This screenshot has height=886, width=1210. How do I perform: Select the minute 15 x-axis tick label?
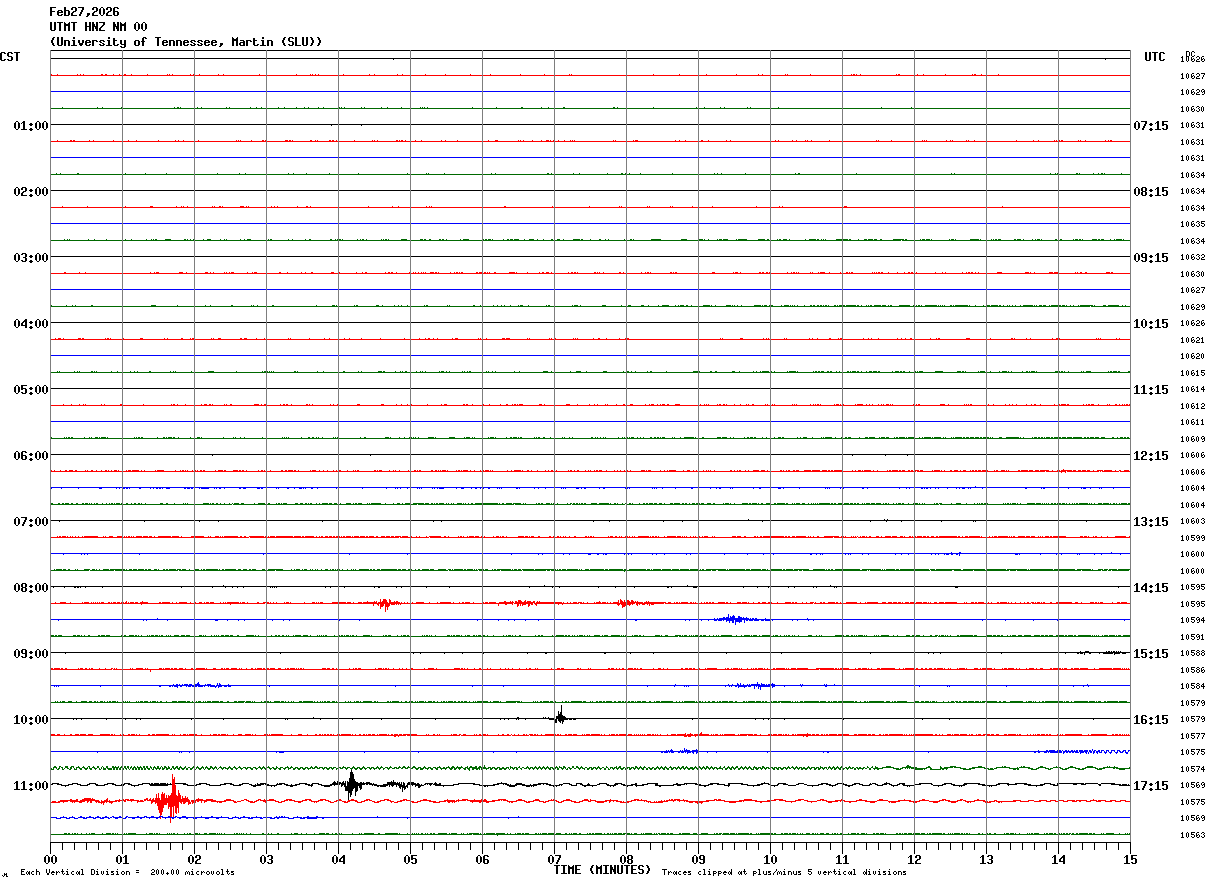[x=1130, y=859]
